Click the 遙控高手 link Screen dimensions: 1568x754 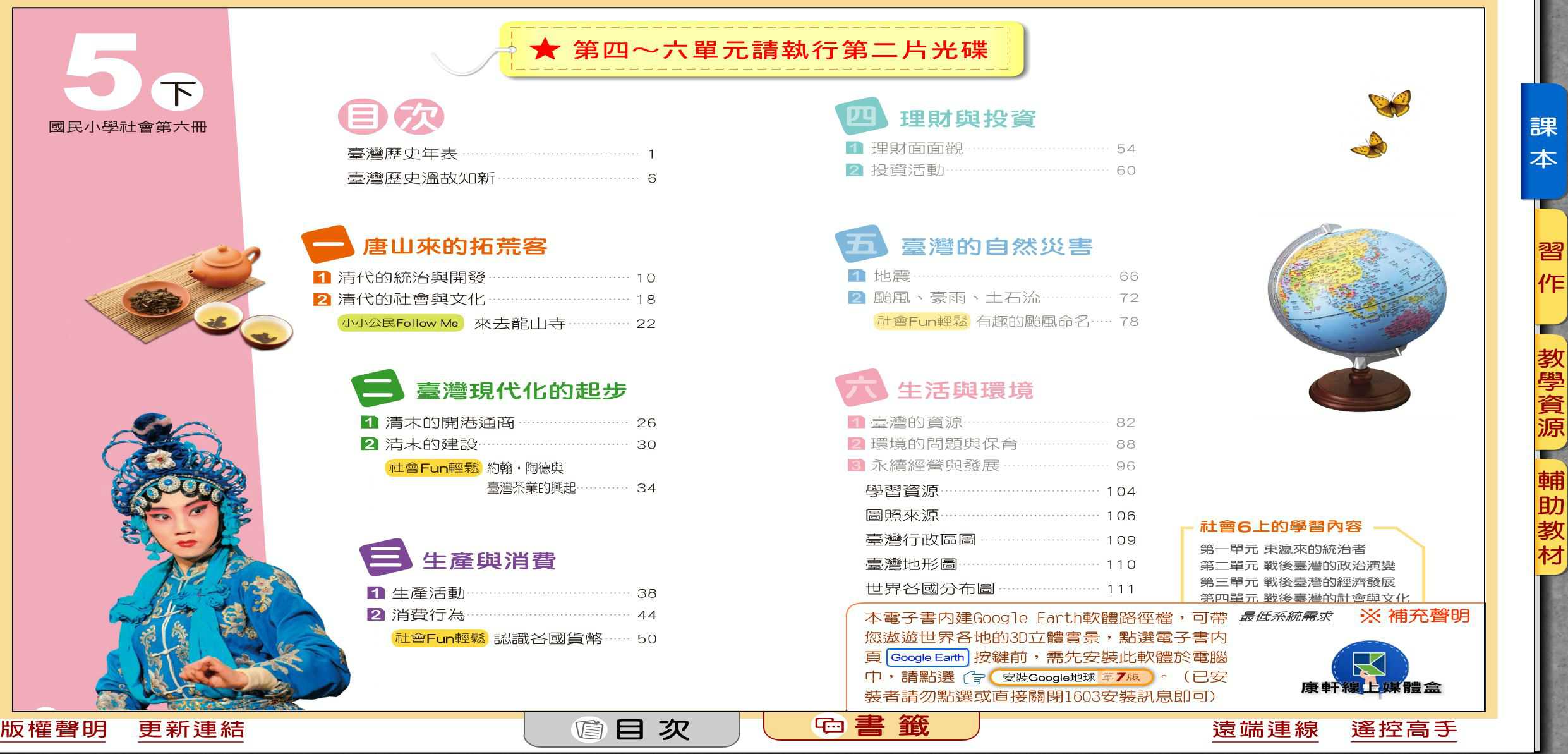pyautogui.click(x=1404, y=729)
